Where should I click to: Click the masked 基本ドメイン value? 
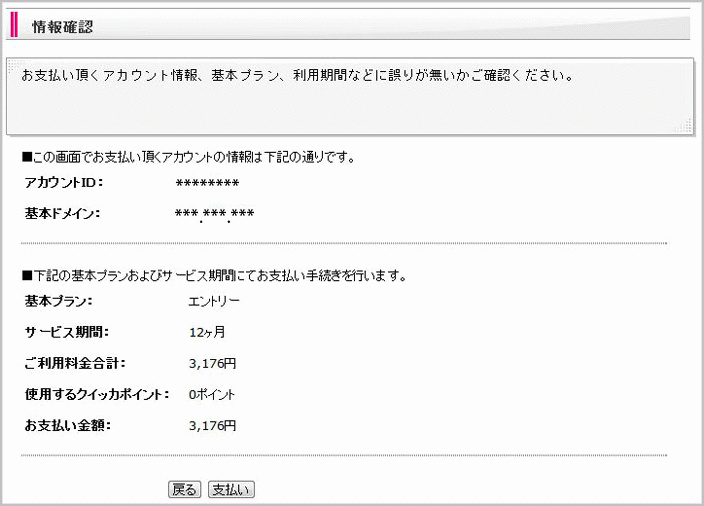[x=215, y=214]
